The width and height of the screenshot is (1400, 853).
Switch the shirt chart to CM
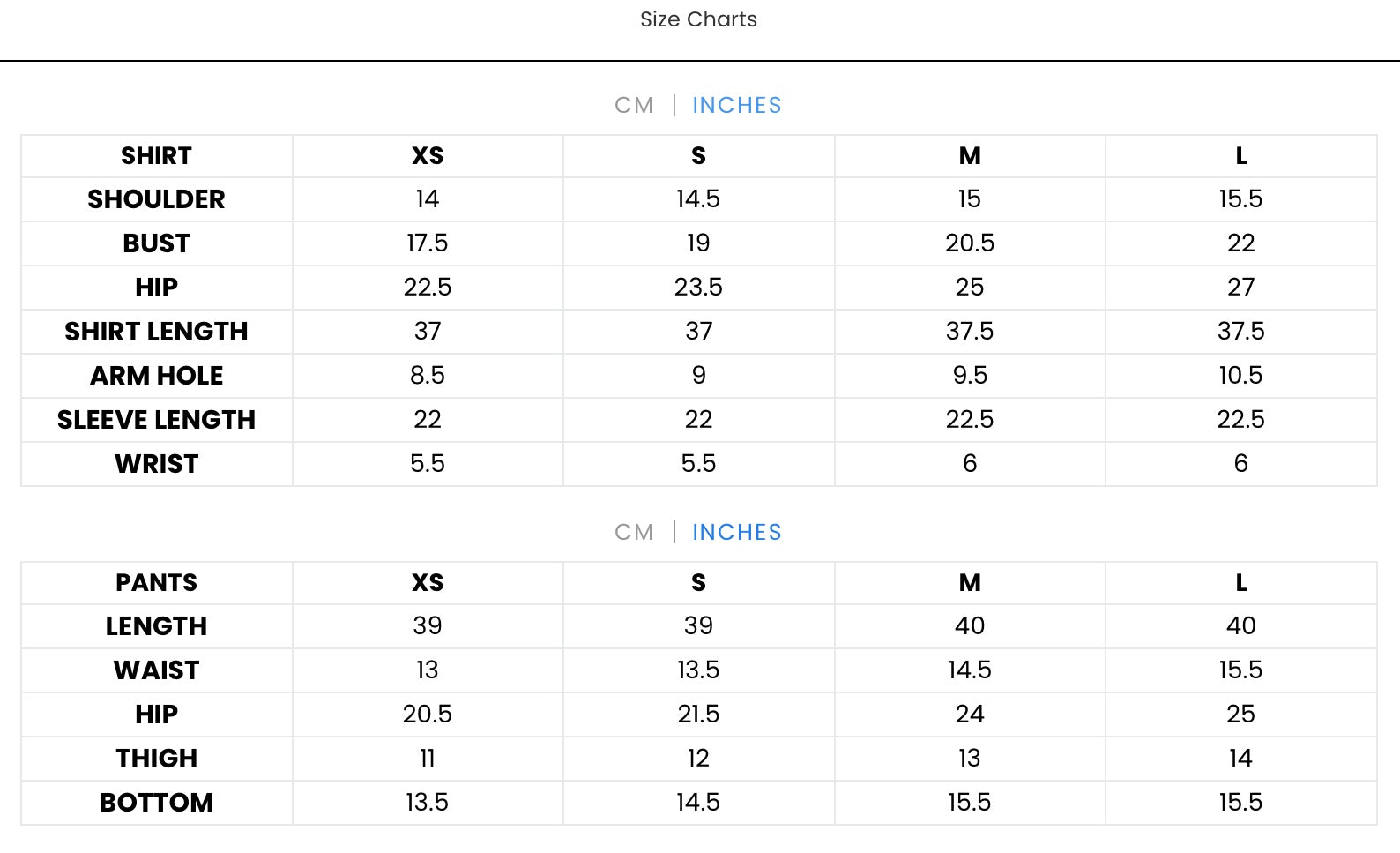pyautogui.click(x=634, y=106)
